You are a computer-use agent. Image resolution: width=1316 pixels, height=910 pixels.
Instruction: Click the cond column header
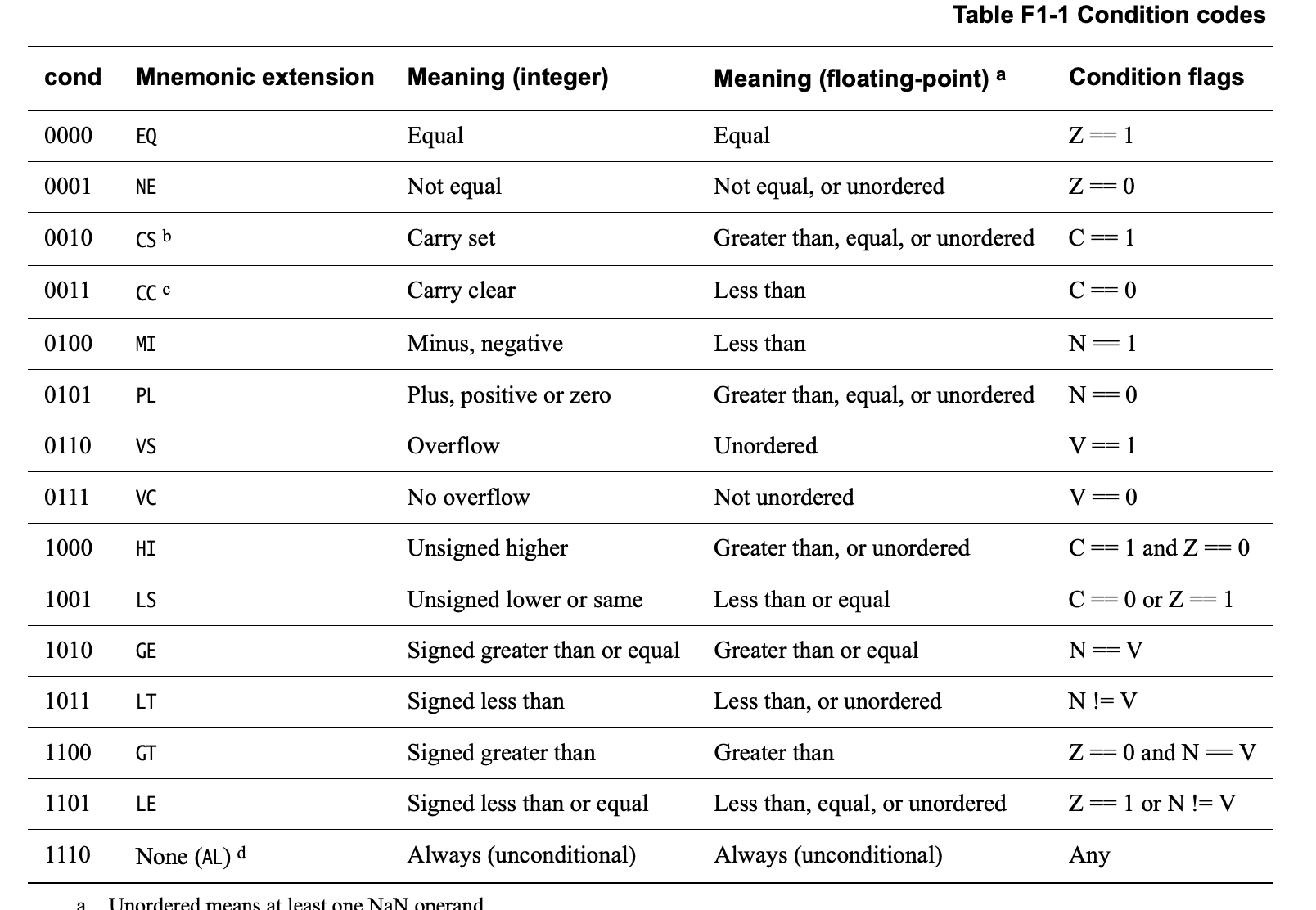tap(73, 77)
